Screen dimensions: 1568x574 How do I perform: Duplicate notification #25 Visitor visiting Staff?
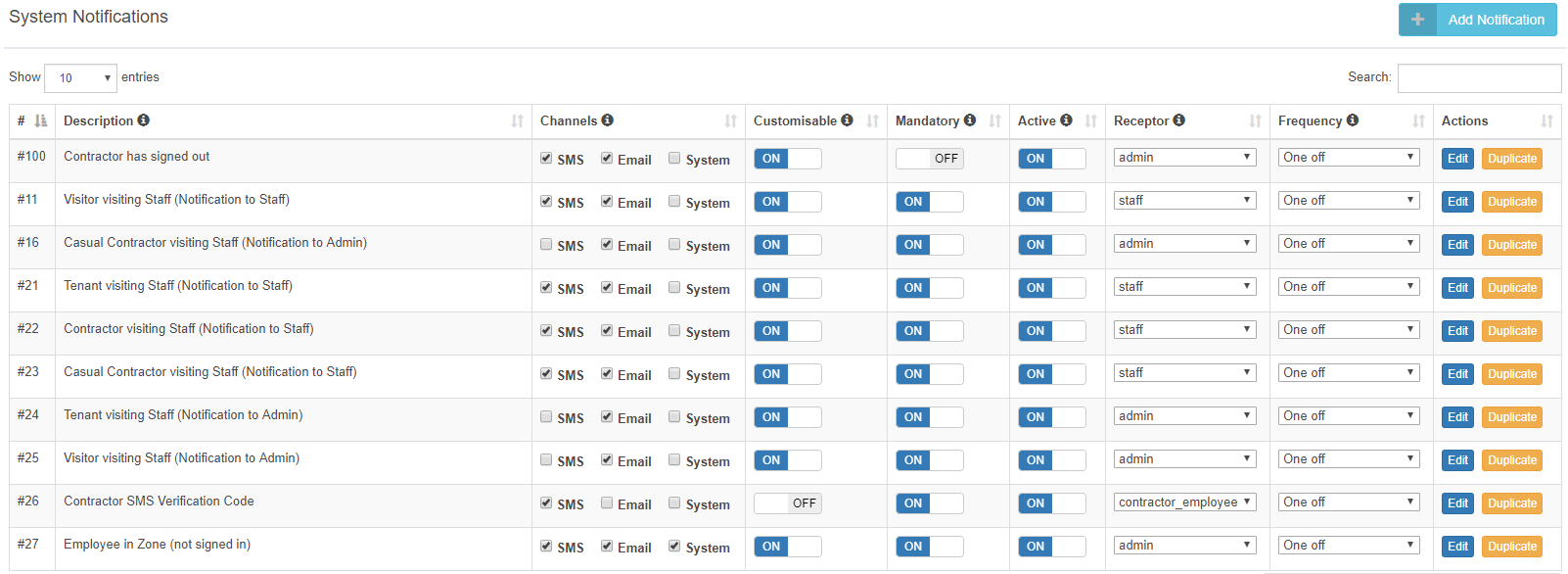point(1511,460)
